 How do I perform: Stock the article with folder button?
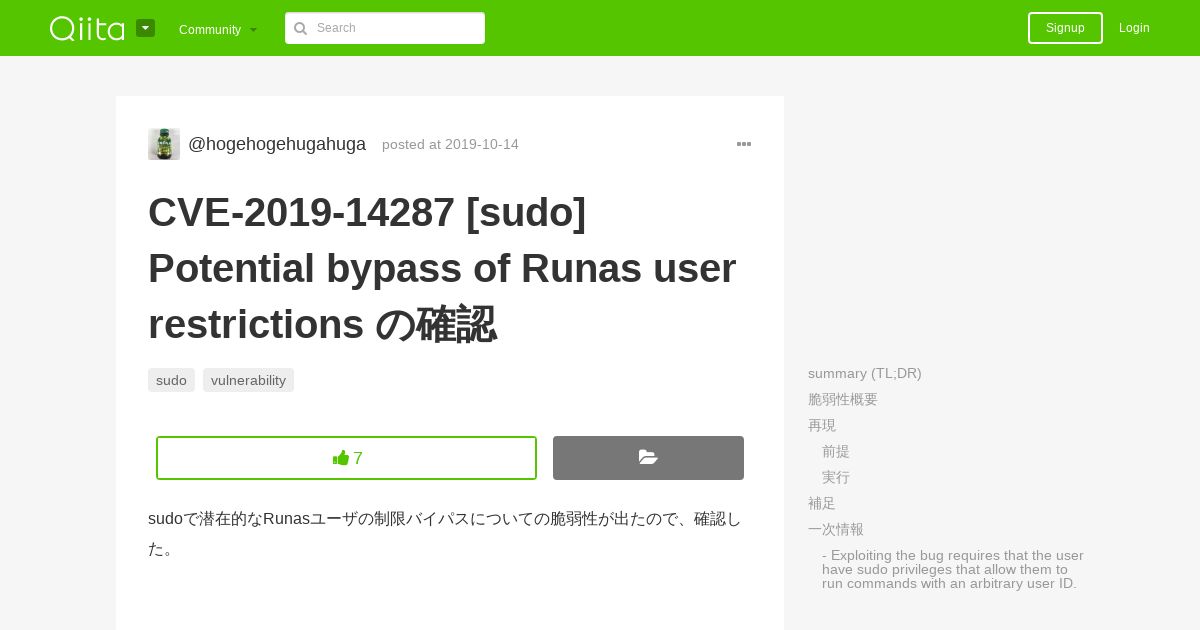648,458
